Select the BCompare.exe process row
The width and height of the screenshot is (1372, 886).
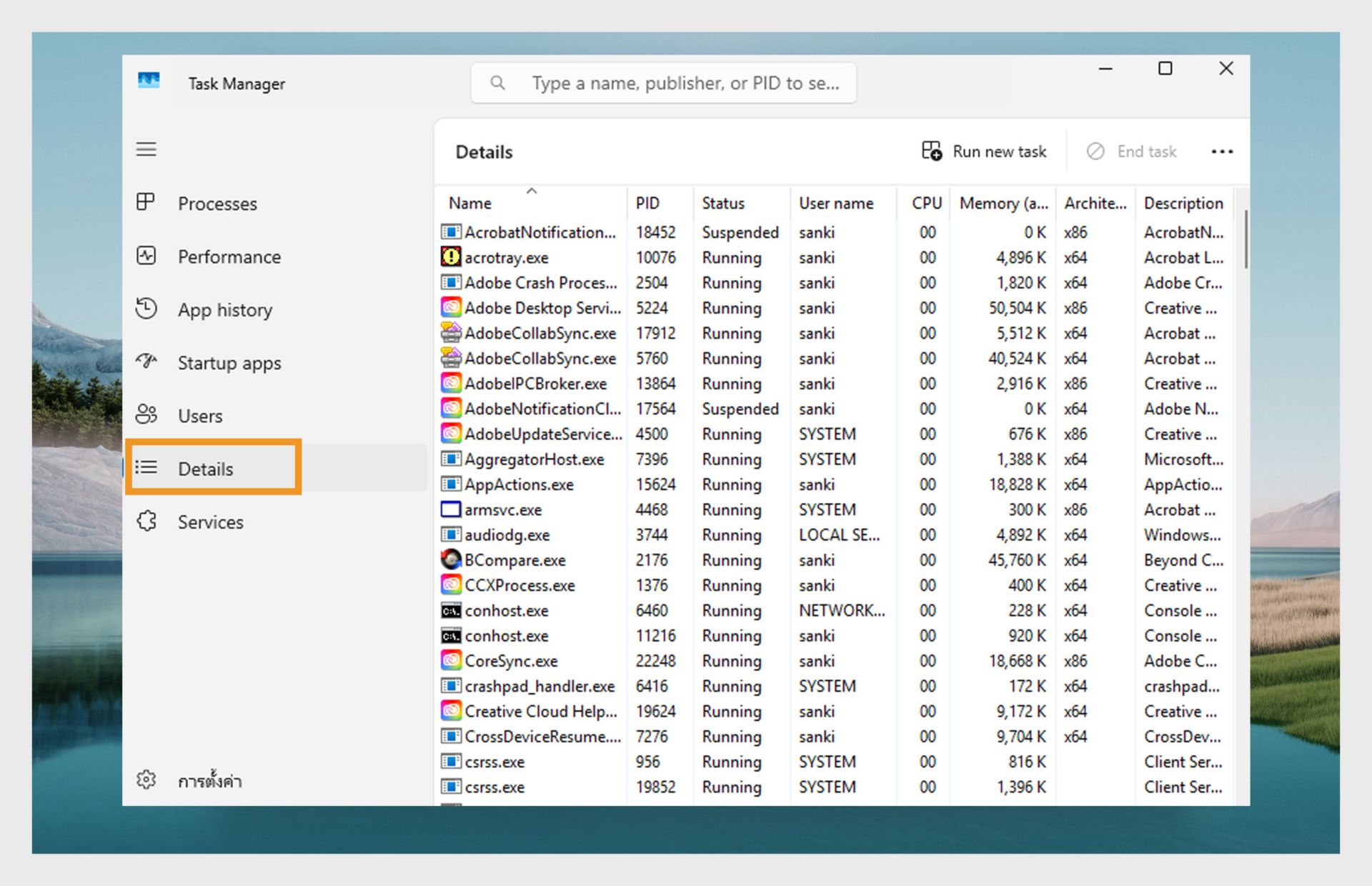(x=514, y=560)
